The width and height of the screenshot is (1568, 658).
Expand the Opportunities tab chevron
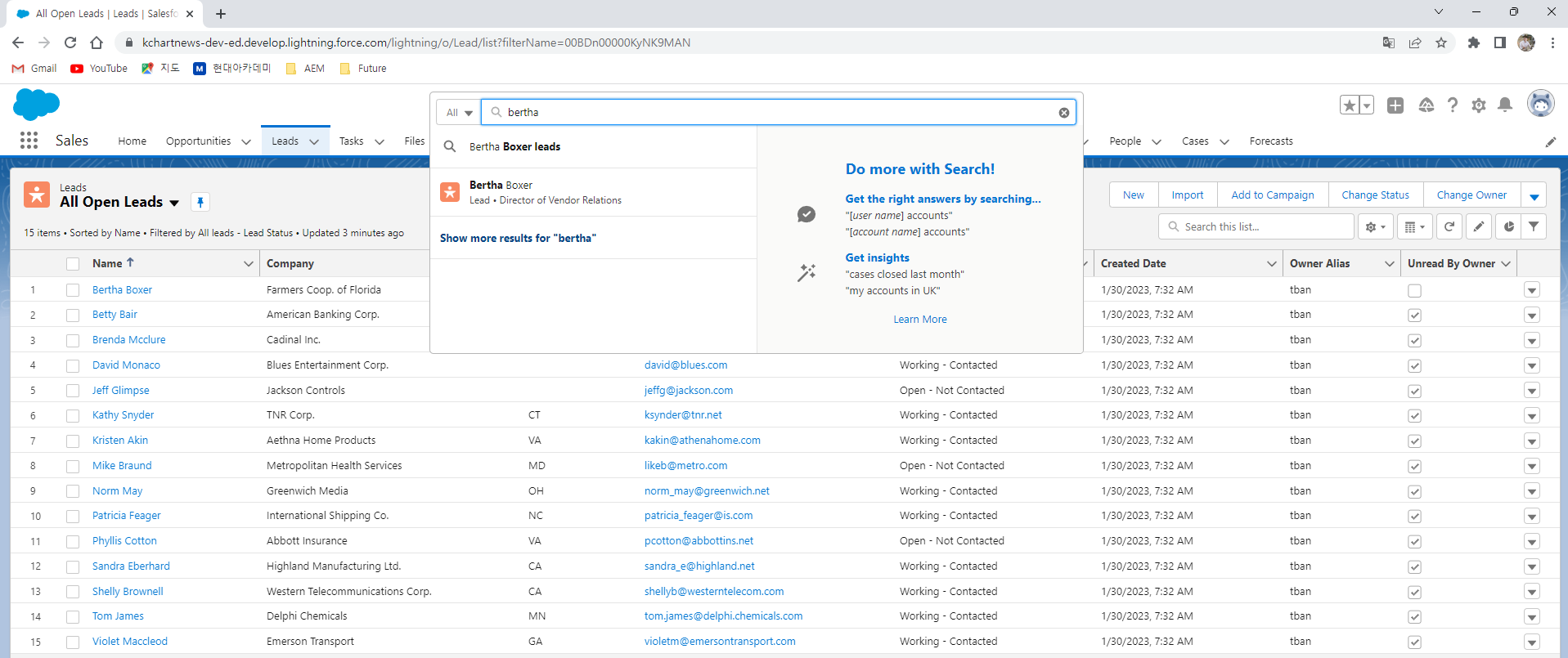246,141
